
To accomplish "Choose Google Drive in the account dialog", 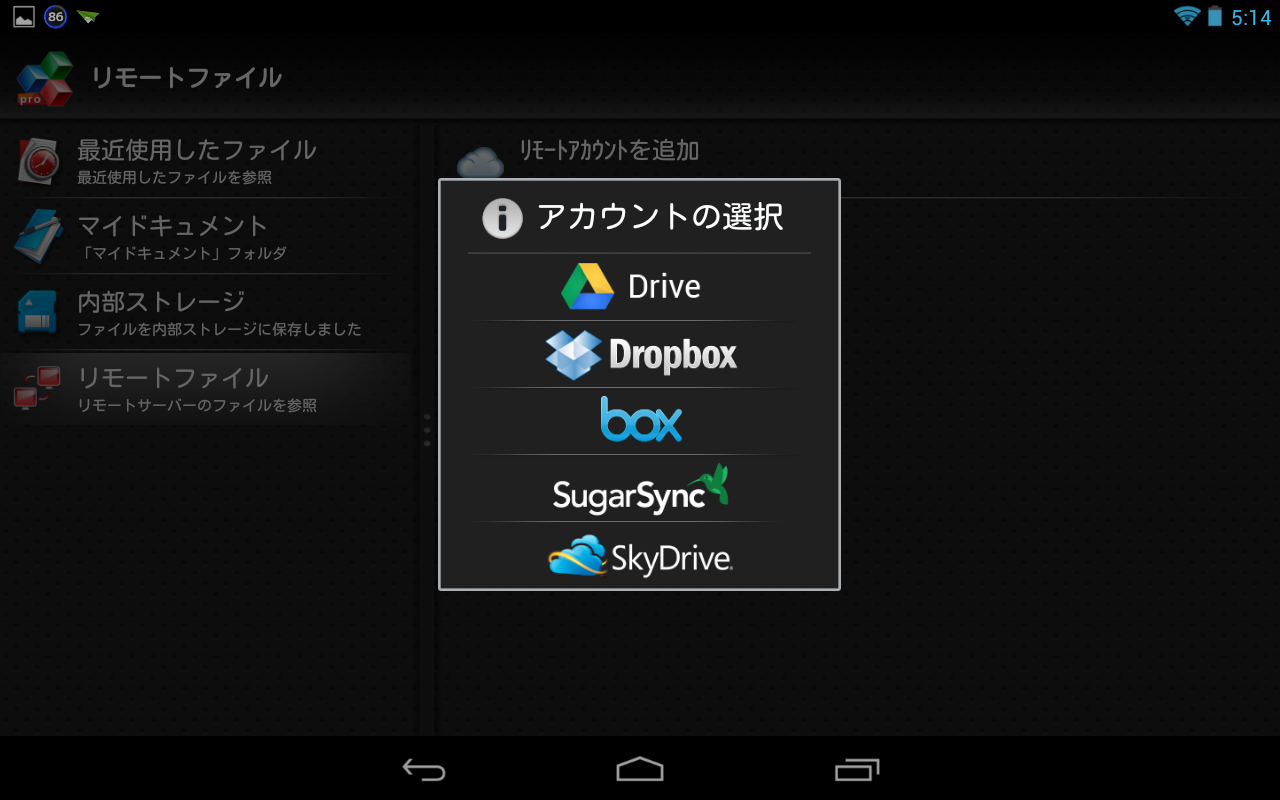I will point(639,287).
